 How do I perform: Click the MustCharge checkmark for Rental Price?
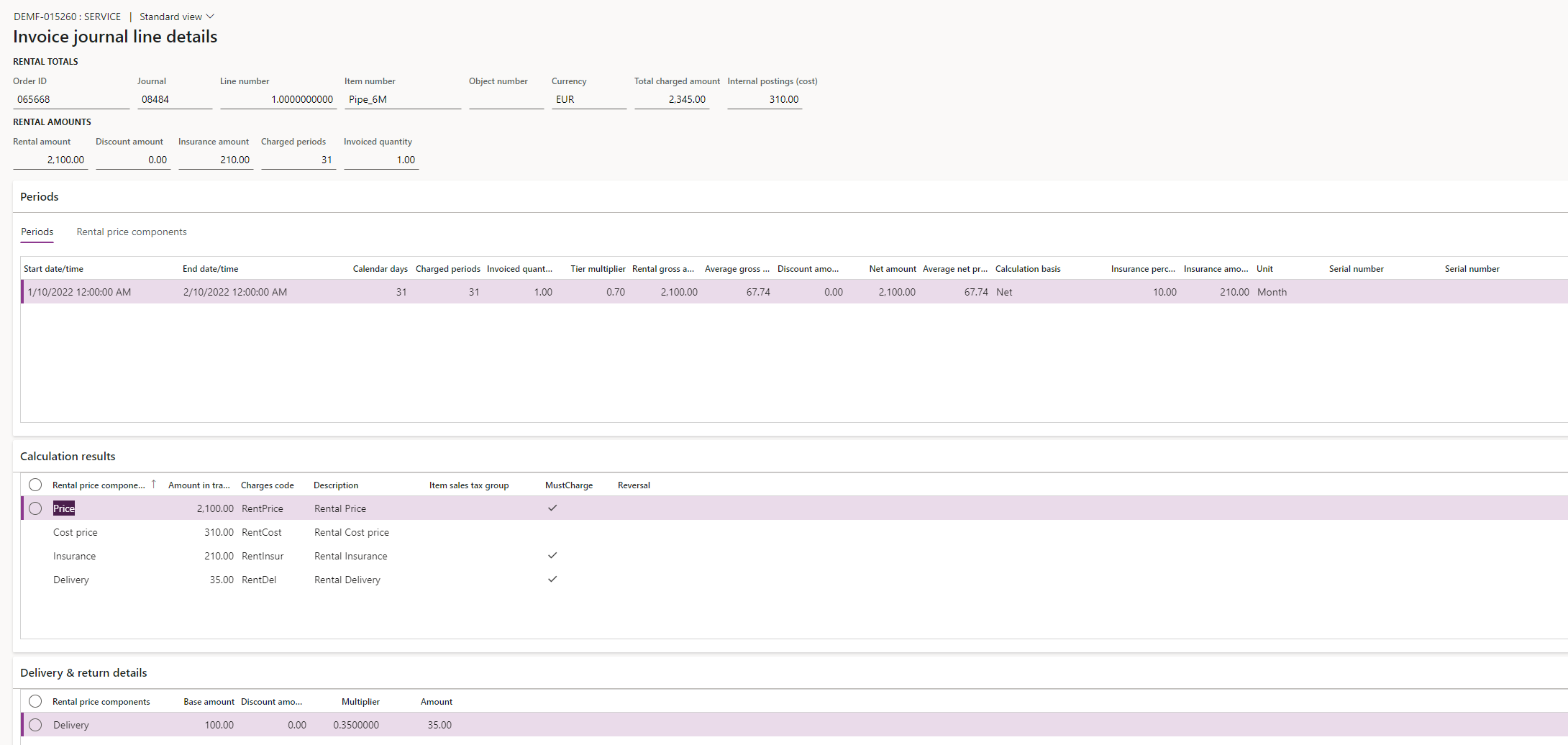coord(552,508)
